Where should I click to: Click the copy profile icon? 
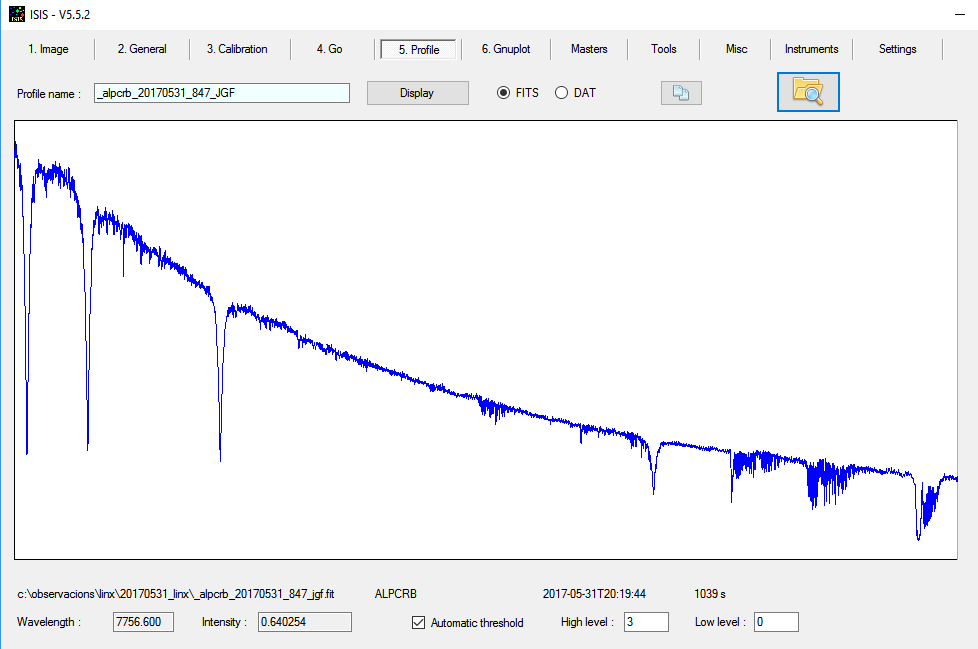tap(681, 92)
